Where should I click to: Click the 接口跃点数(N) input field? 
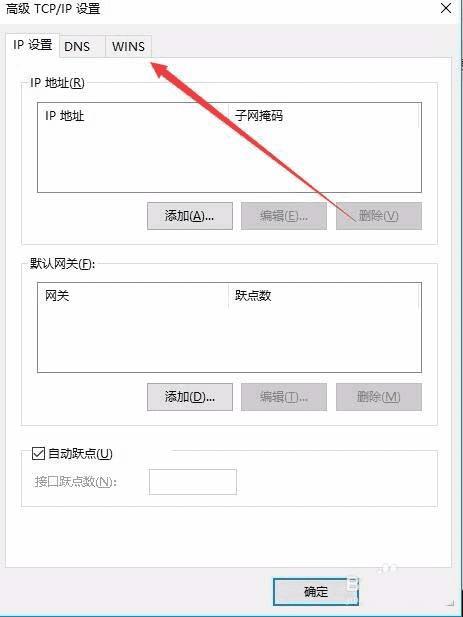pos(193,482)
